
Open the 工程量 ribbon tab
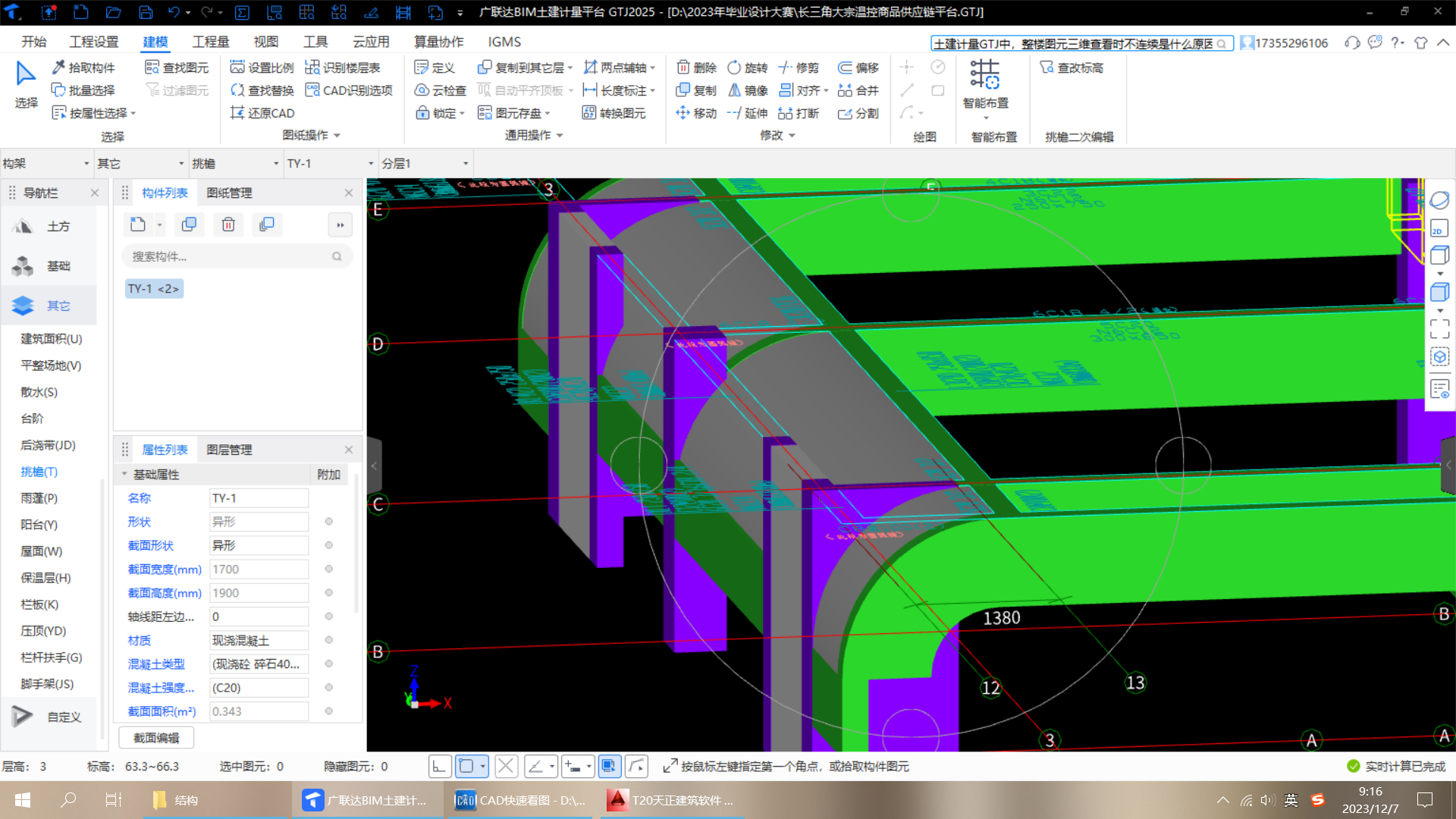click(x=211, y=42)
